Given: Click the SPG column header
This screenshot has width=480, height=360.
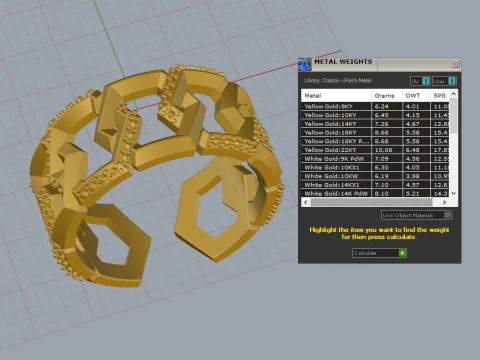Looking at the screenshot, I should point(440,96).
